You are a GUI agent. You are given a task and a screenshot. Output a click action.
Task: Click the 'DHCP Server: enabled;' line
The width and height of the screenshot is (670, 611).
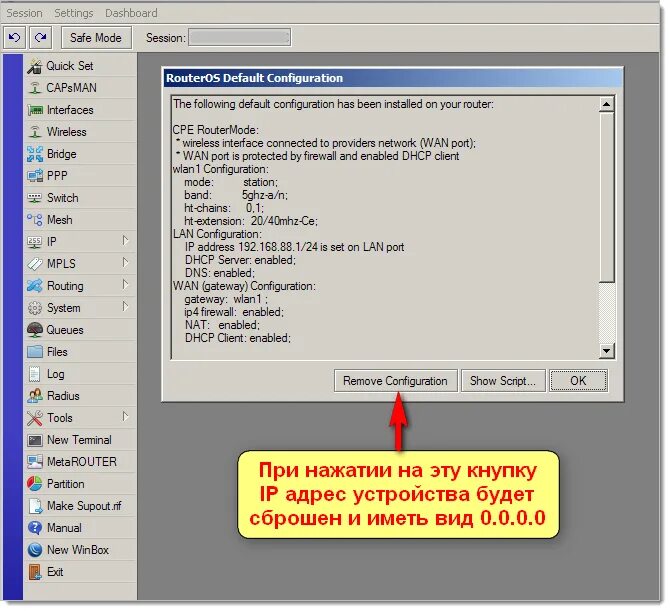[240, 260]
